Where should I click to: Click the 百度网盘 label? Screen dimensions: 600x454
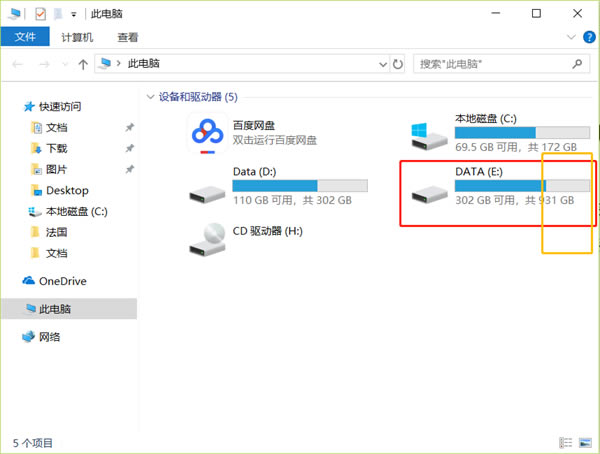point(254,125)
